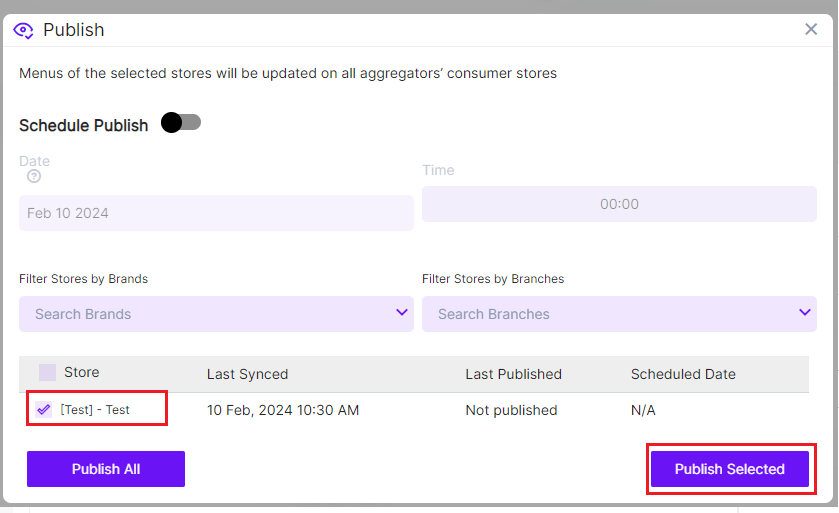839x513 pixels.
Task: Toggle the Schedule Publish switch
Action: (x=181, y=123)
